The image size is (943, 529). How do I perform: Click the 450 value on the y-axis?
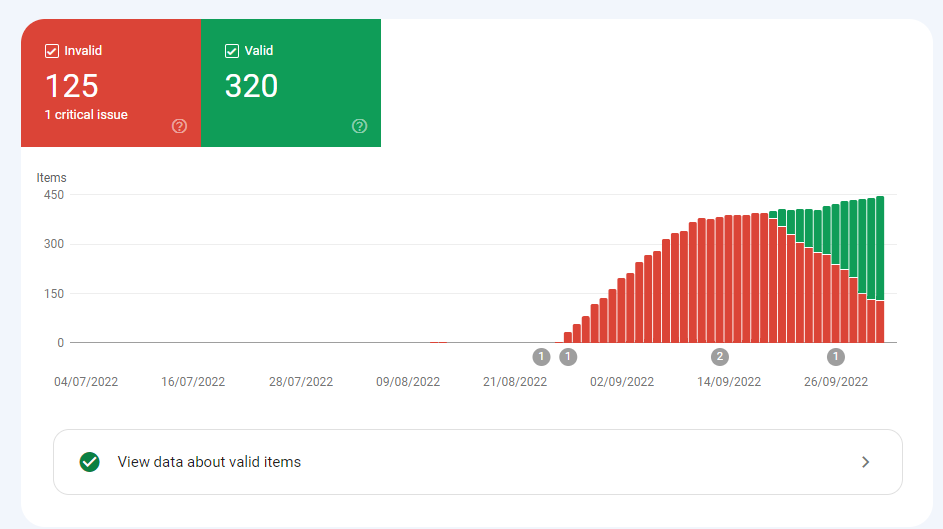[53, 195]
